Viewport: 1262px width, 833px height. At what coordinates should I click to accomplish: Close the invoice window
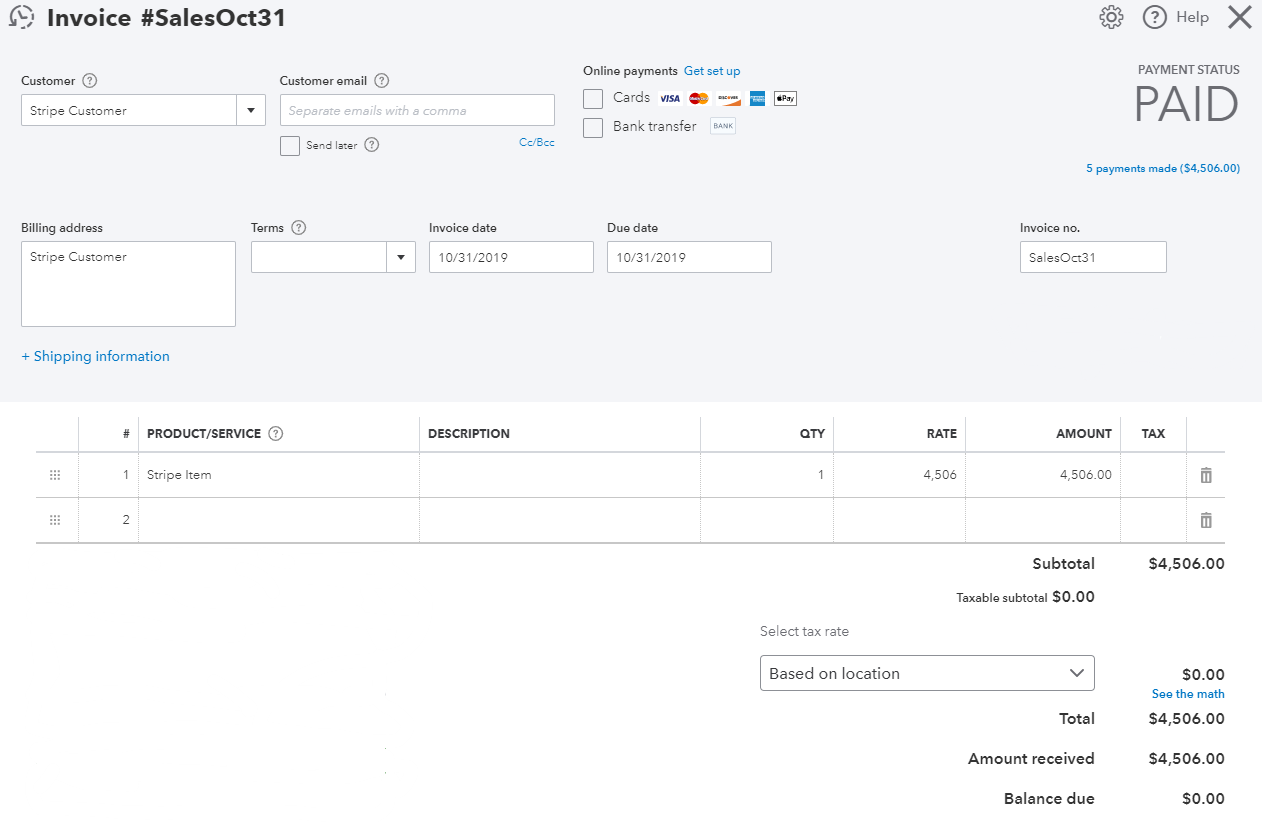point(1240,17)
